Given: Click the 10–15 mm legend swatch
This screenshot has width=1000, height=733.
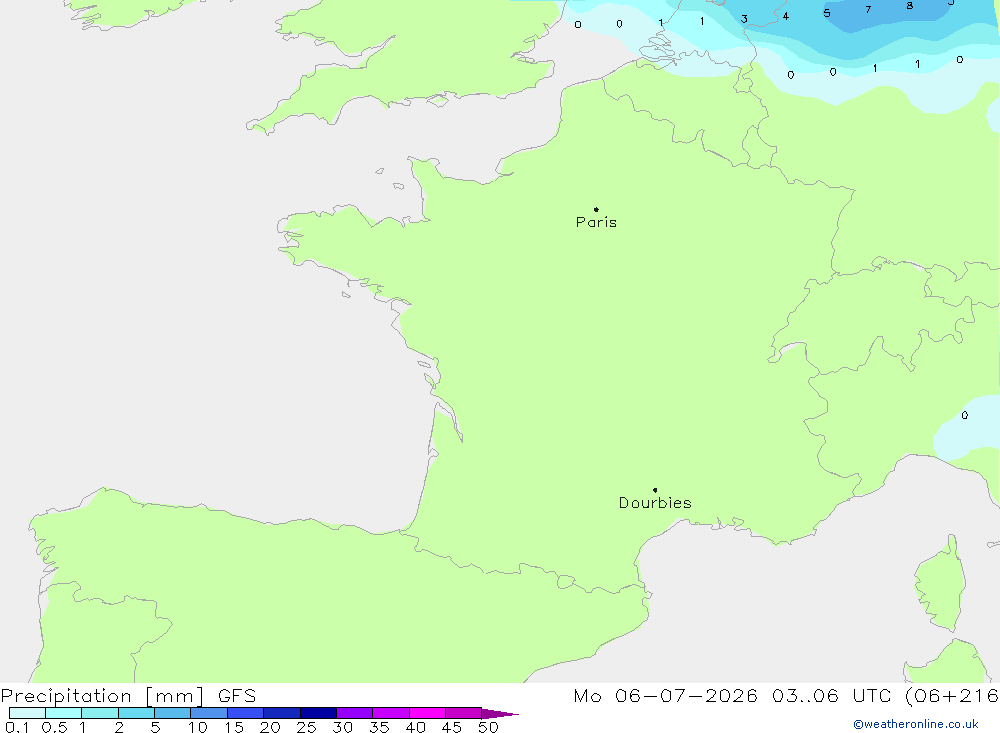Looking at the screenshot, I should tap(209, 713).
